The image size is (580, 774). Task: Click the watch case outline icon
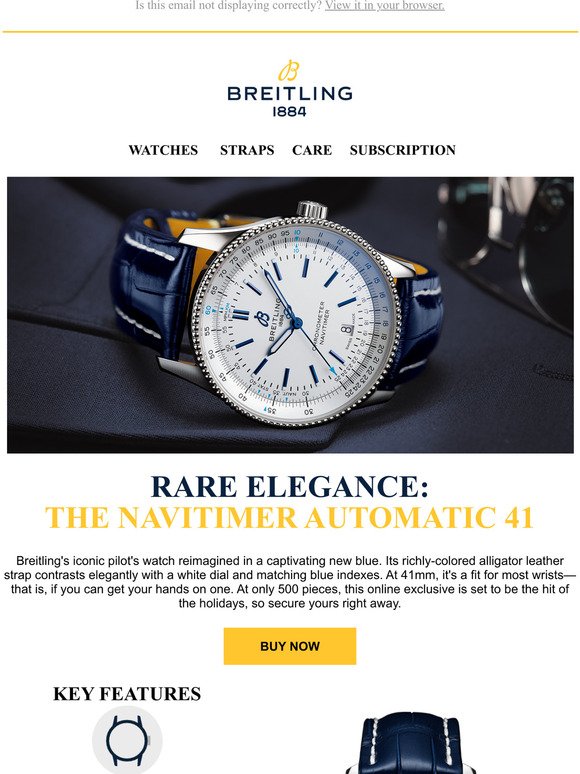[127, 741]
